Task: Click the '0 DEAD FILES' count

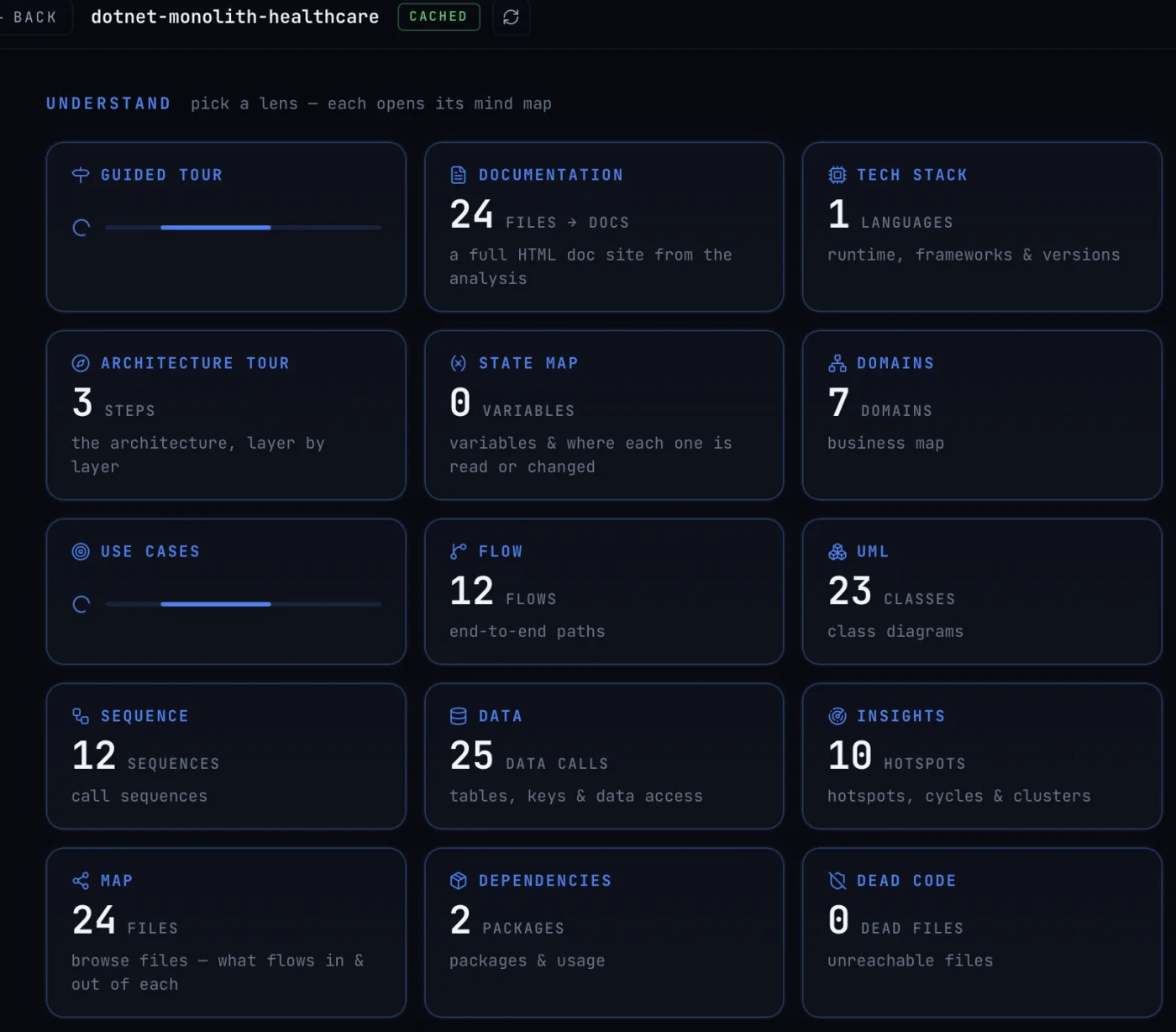Action: click(x=895, y=921)
